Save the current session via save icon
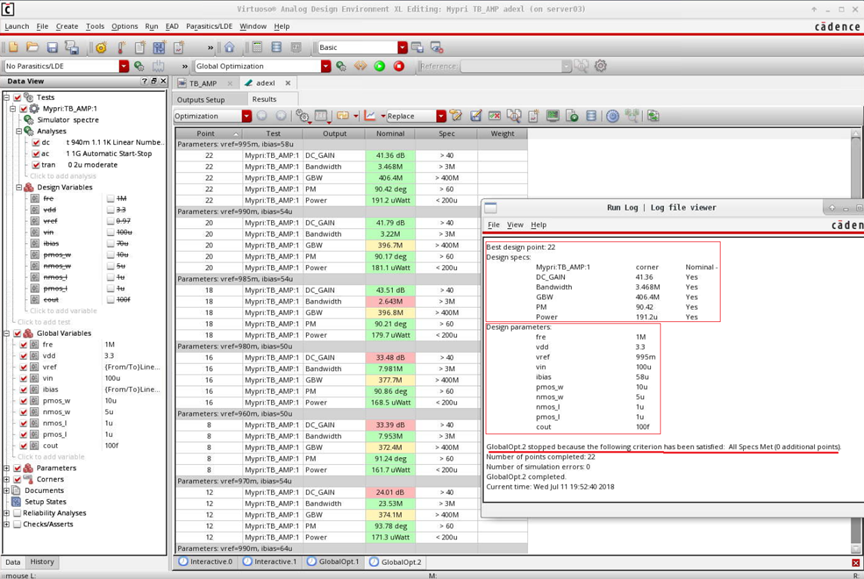Image resolution: width=864 pixels, height=579 pixels. pos(53,46)
